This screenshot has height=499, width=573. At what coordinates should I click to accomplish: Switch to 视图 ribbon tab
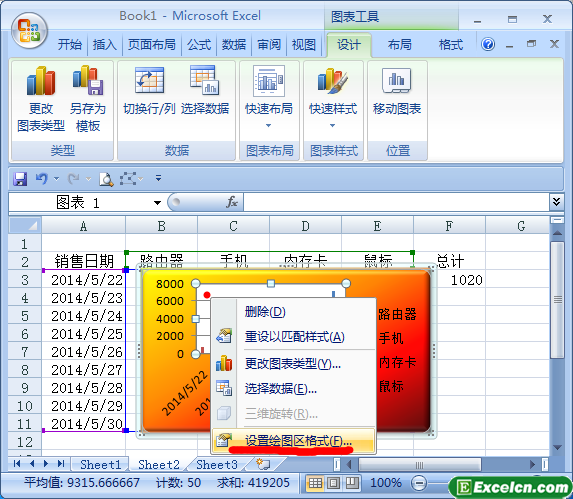[x=303, y=45]
